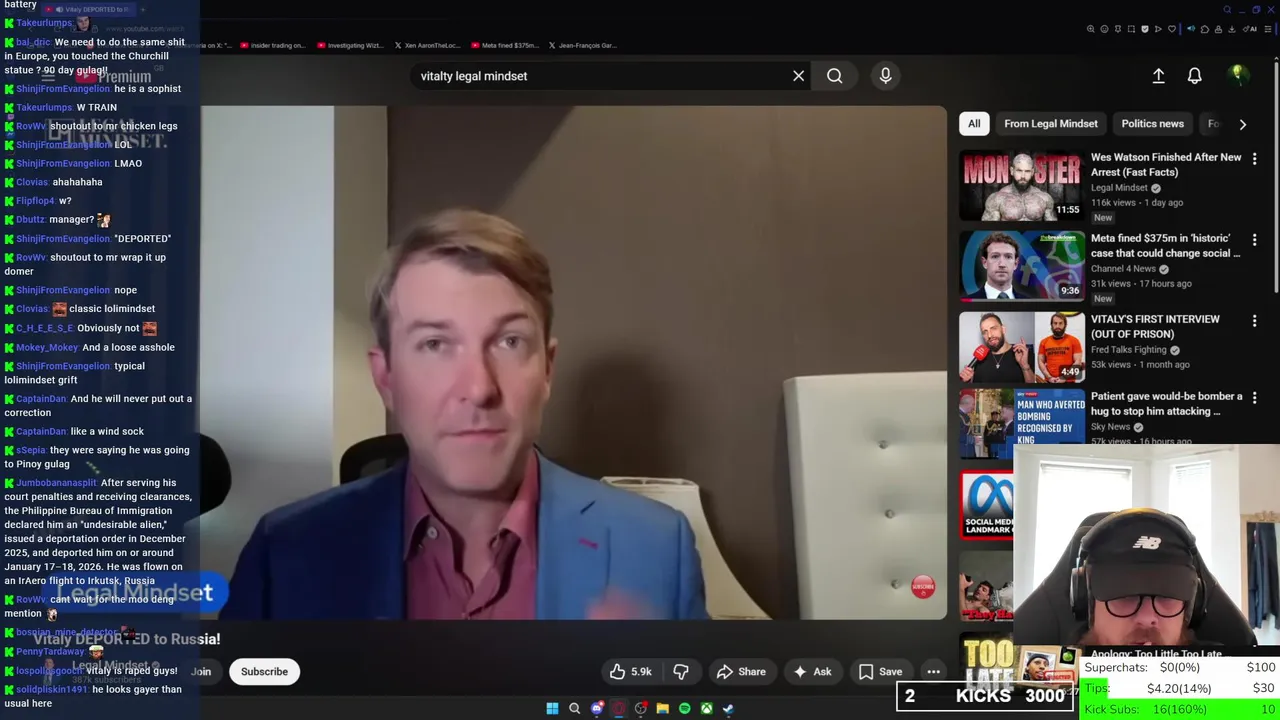The image size is (1280, 720).
Task: Like the video showing 5.9k likes
Action: (631, 672)
